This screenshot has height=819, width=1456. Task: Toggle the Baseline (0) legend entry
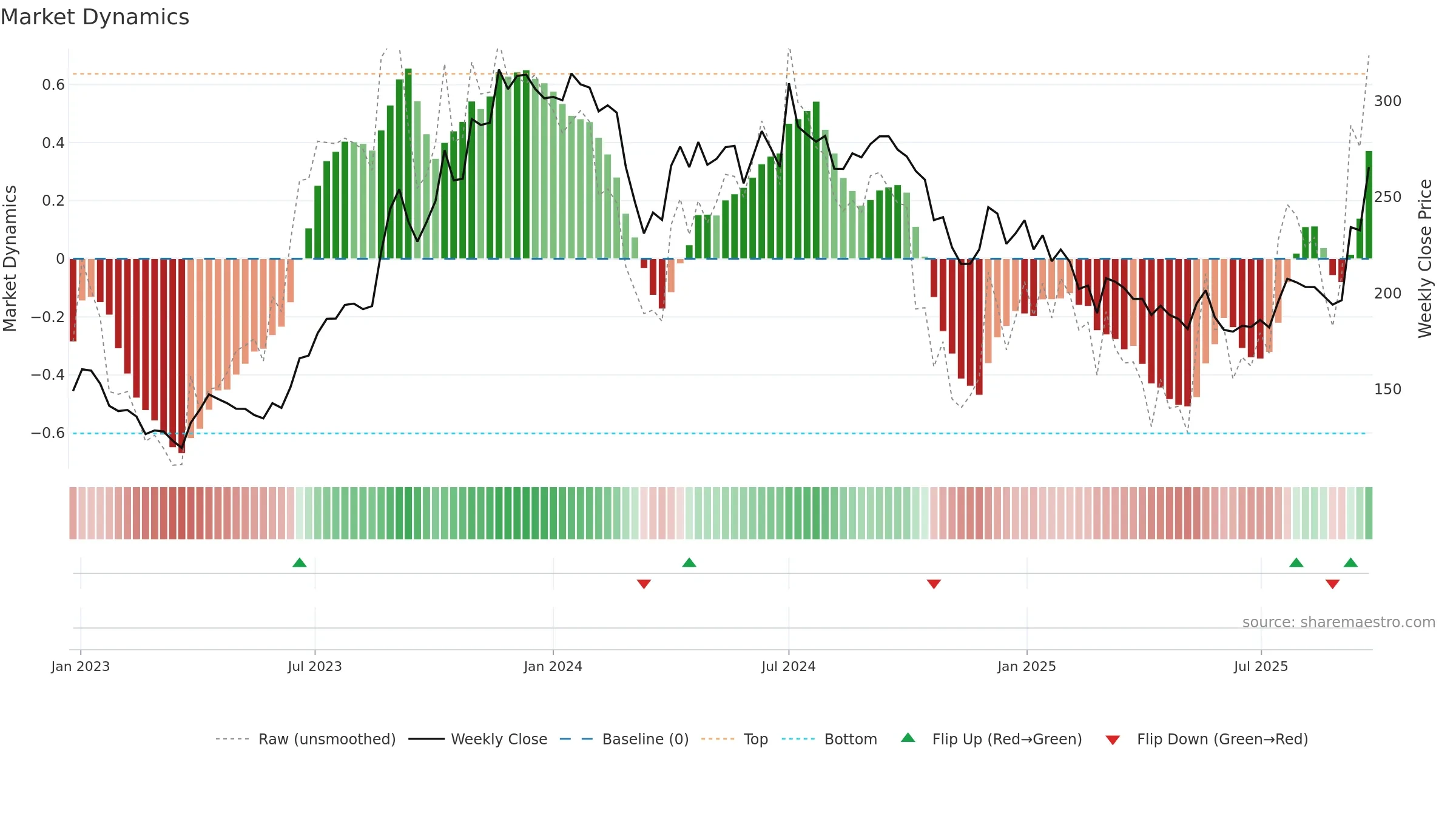pyautogui.click(x=624, y=739)
